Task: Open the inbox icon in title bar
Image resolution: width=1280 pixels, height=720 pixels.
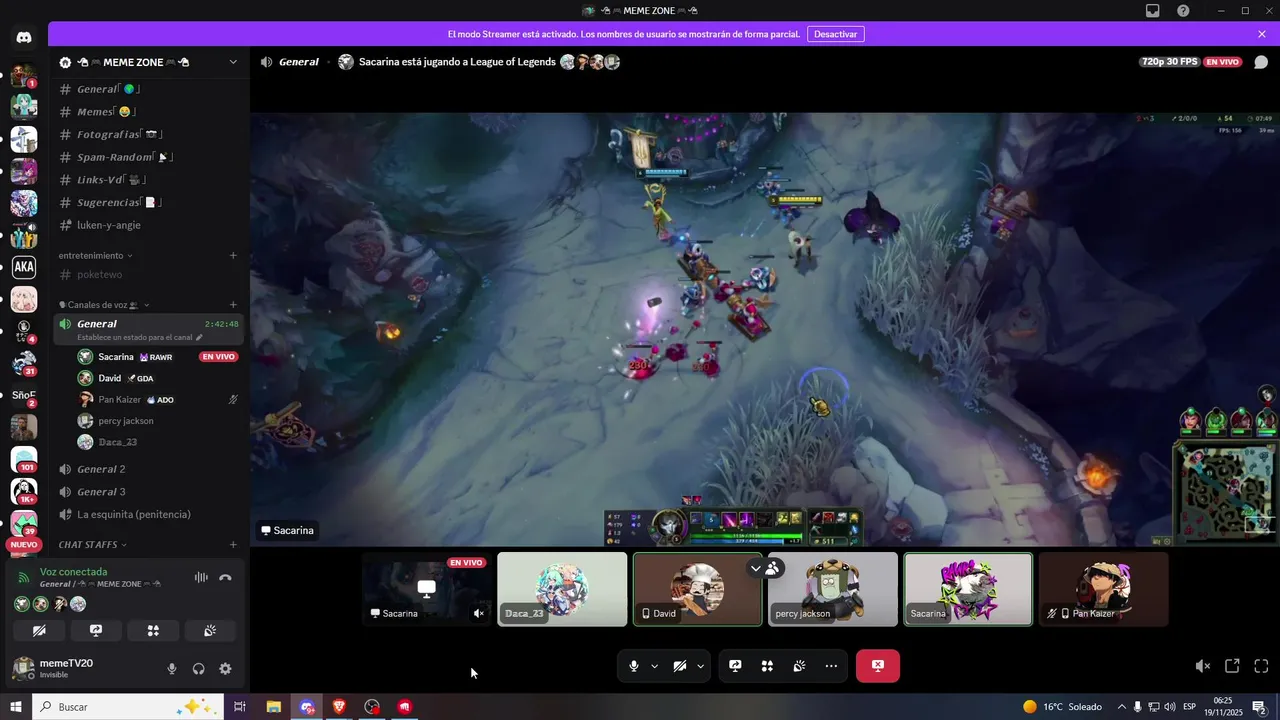Action: click(x=1153, y=11)
